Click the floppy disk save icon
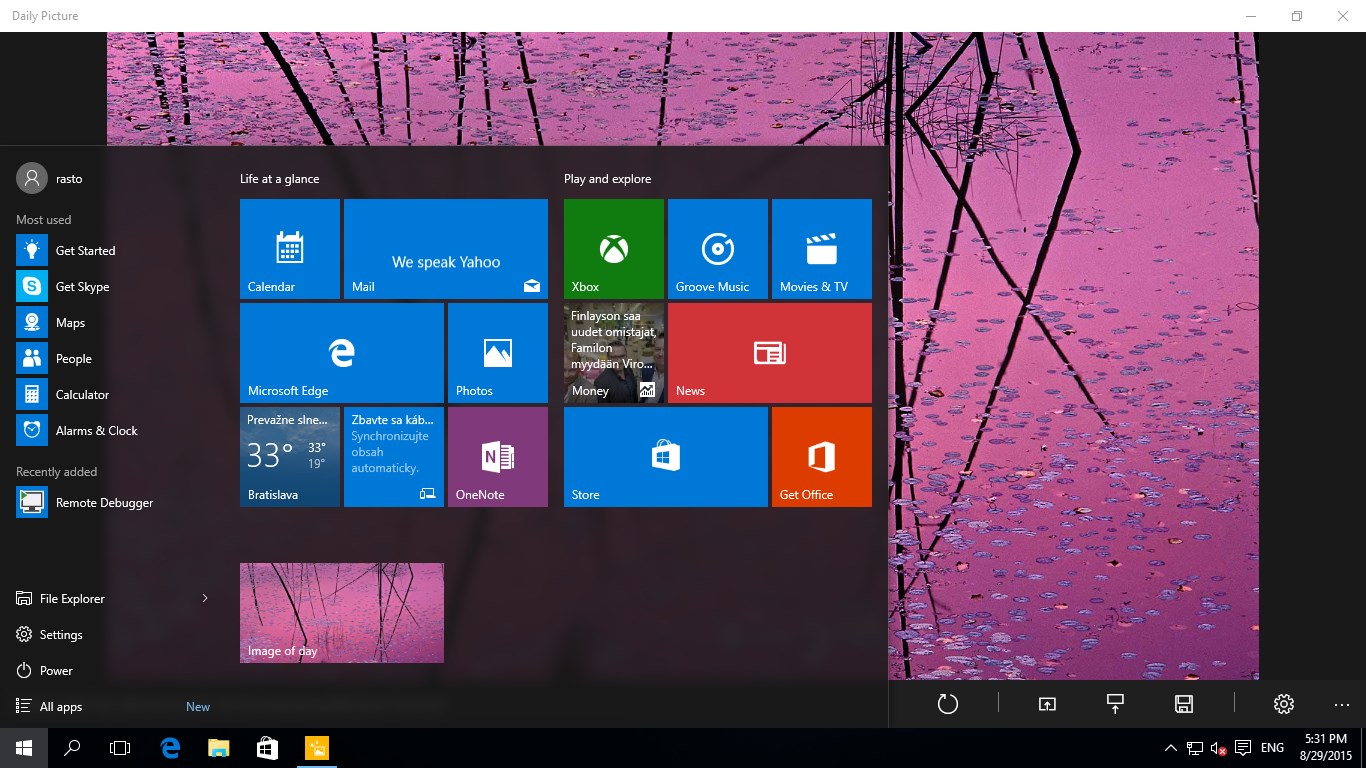1366x768 pixels. pyautogui.click(x=1183, y=704)
